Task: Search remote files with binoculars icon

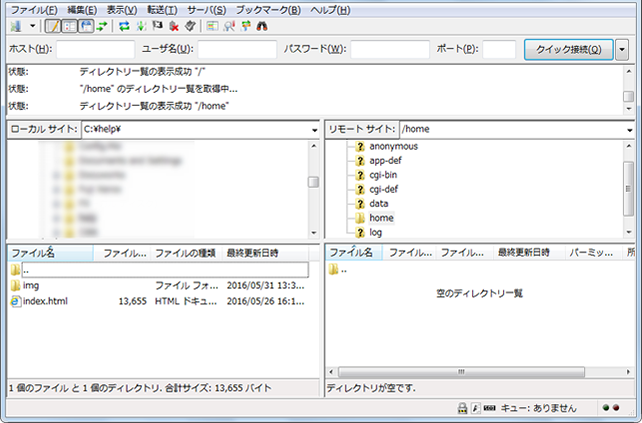Action: [x=262, y=27]
